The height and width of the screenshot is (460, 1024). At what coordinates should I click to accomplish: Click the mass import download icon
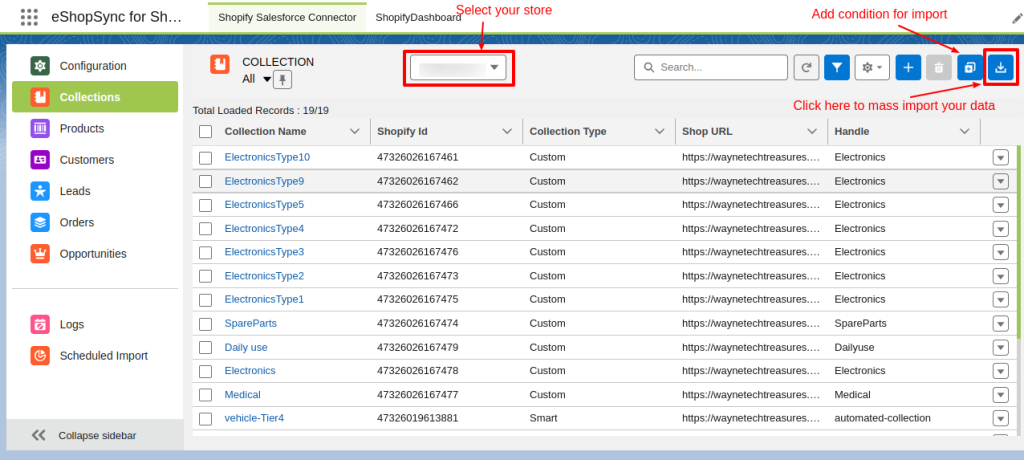[x=1000, y=67]
